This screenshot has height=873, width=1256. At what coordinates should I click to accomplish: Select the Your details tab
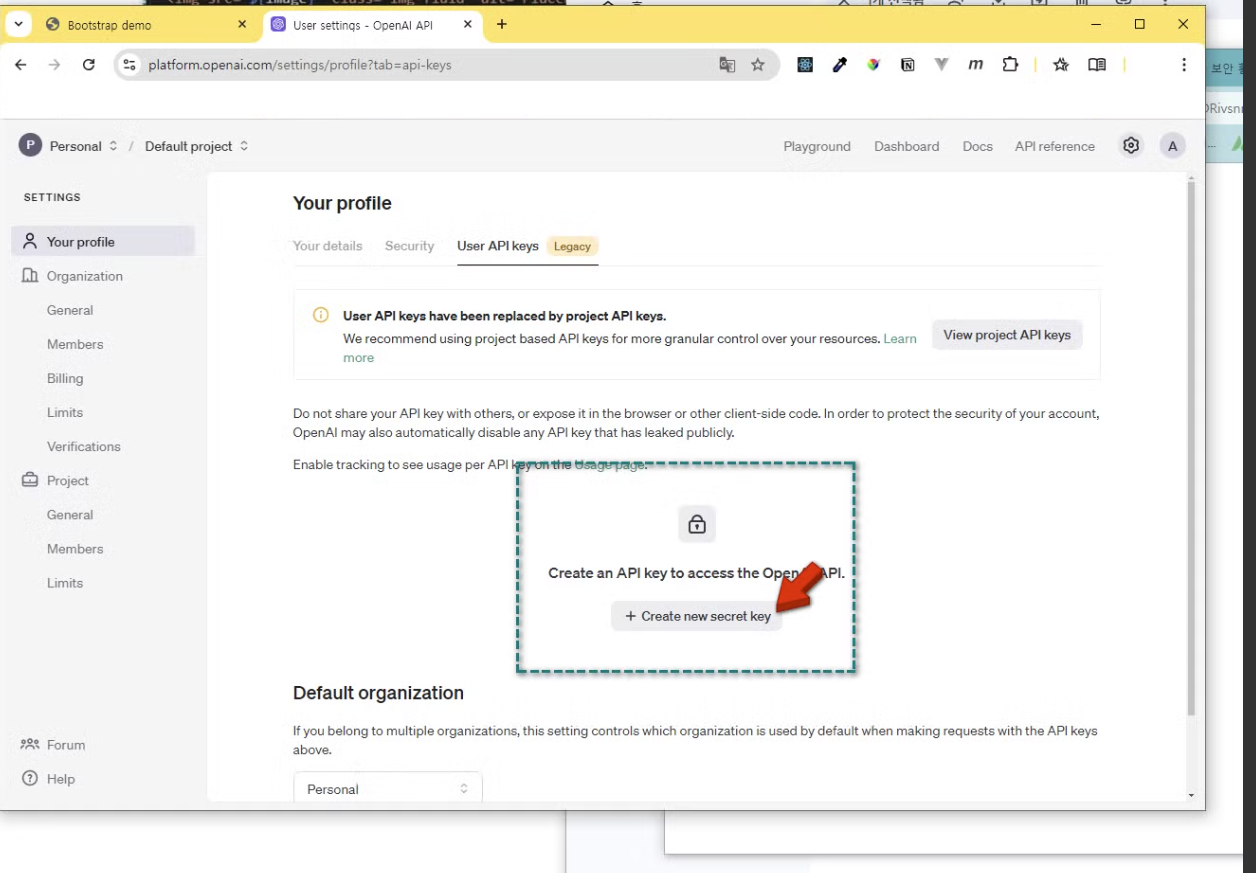coord(327,246)
